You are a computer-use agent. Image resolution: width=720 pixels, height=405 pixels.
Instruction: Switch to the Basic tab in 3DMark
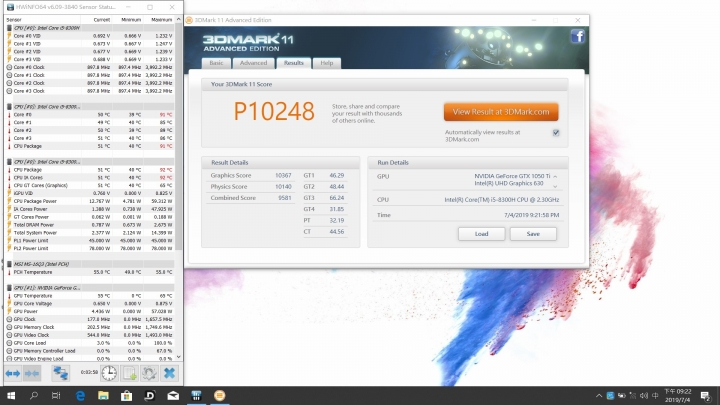click(x=216, y=63)
